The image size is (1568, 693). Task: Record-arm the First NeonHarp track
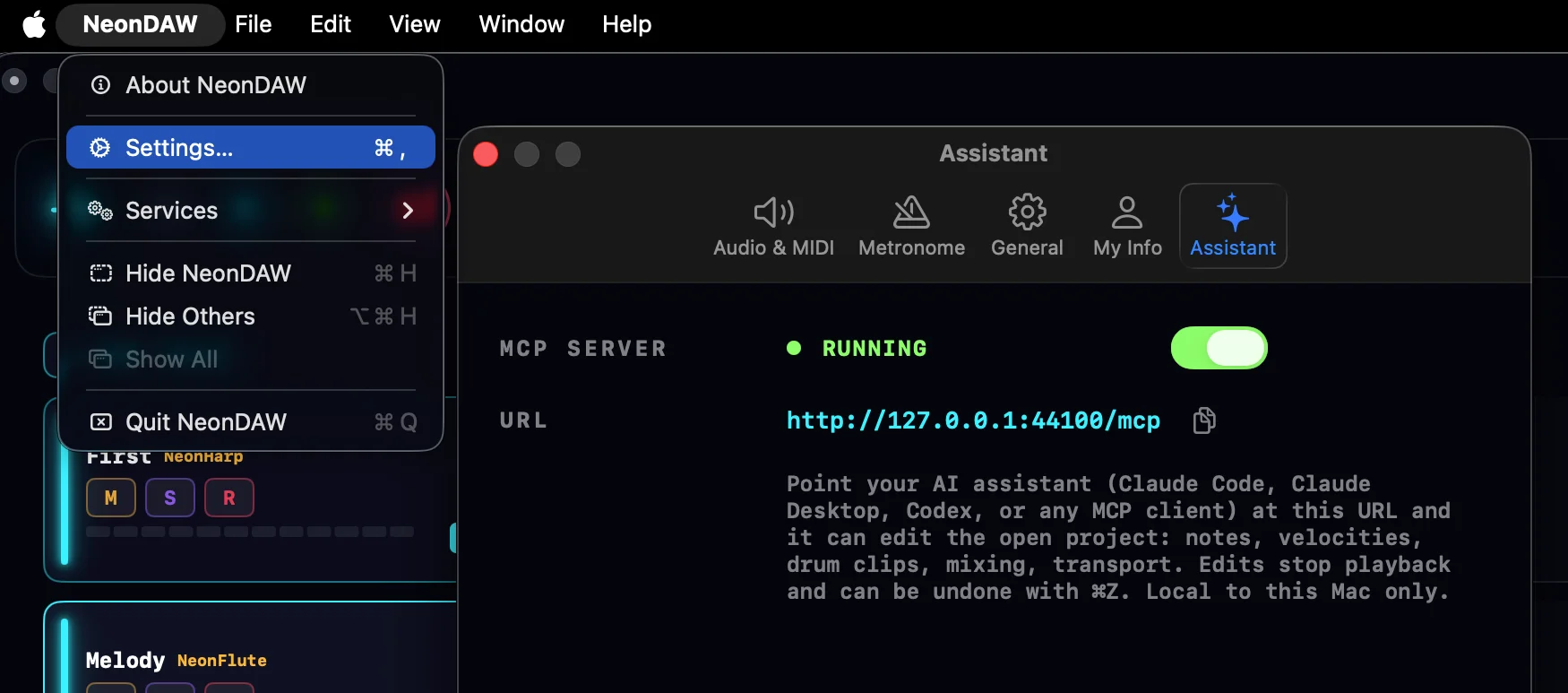pyautogui.click(x=229, y=498)
